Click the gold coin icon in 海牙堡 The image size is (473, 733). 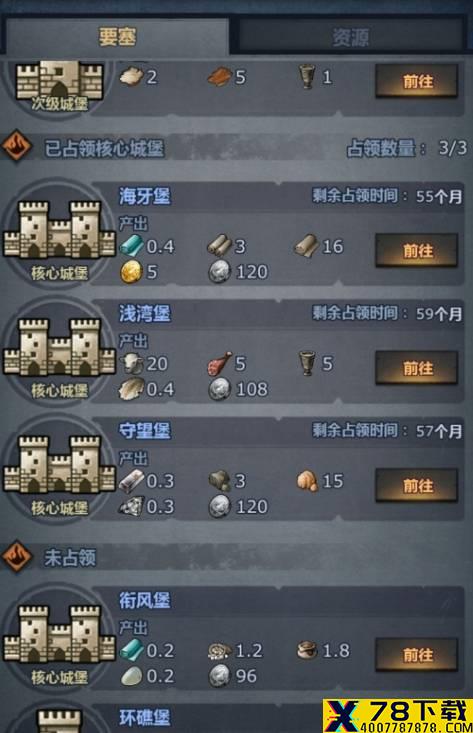tap(131, 272)
